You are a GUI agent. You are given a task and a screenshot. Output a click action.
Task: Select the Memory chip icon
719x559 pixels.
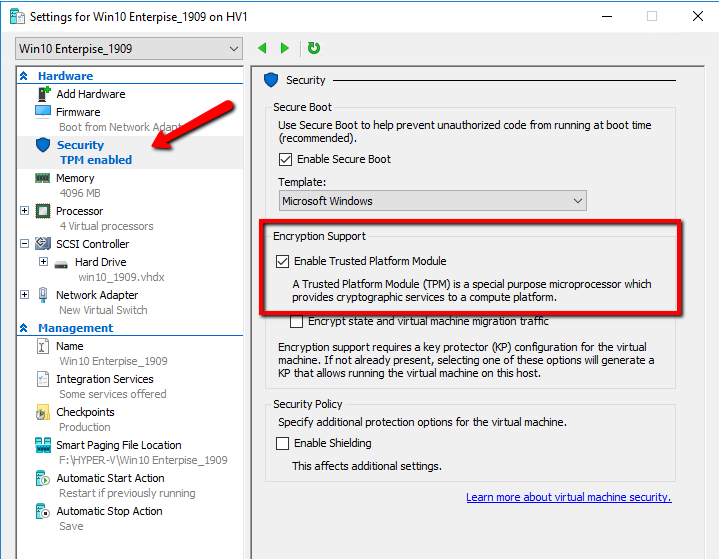[x=43, y=178]
